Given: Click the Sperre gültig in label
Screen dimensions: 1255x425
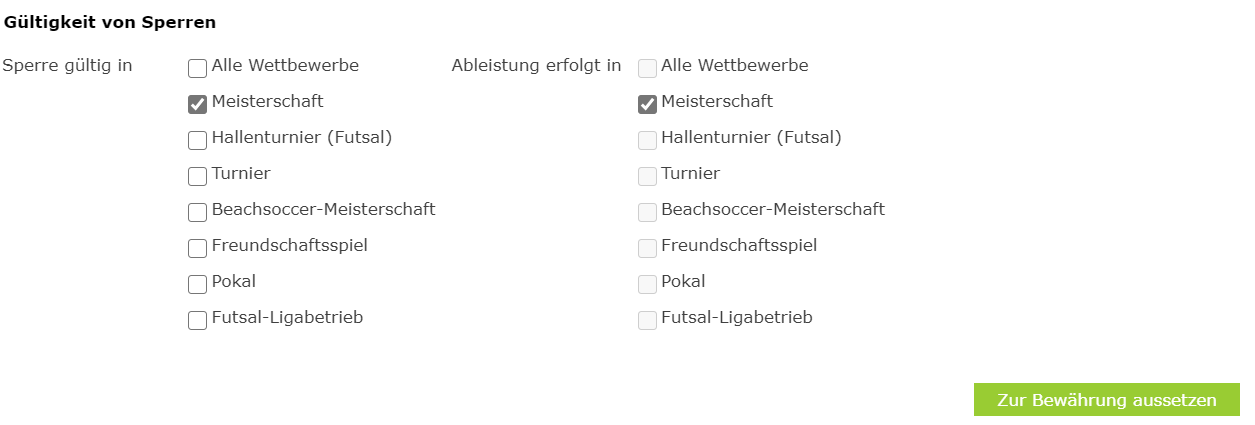Looking at the screenshot, I should 68,66.
